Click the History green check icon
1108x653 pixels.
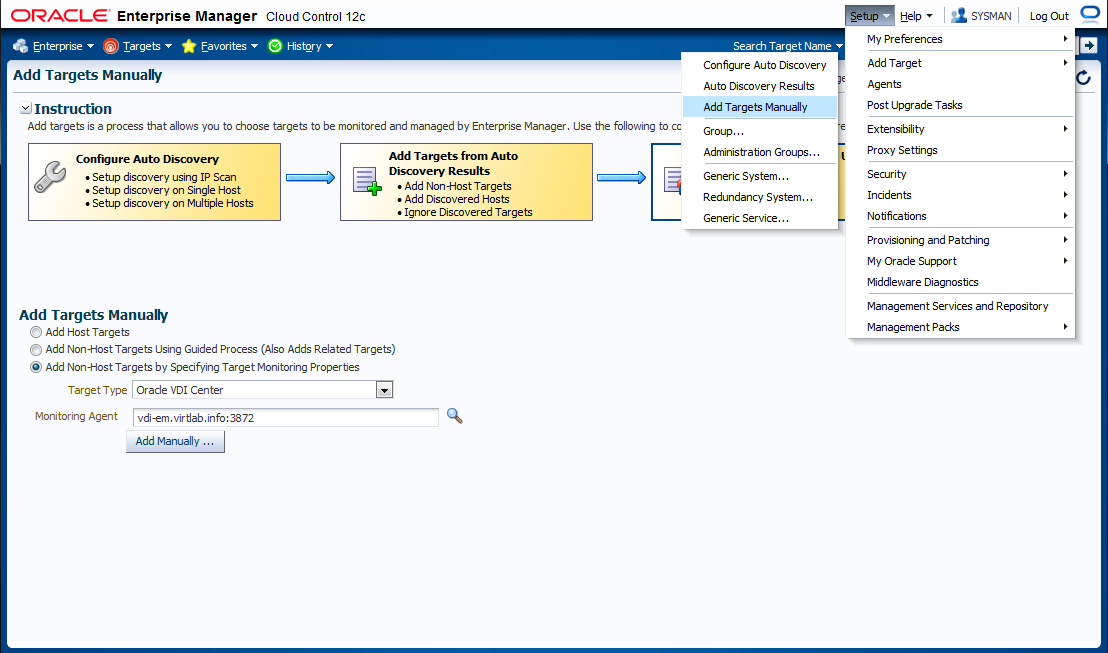[275, 46]
